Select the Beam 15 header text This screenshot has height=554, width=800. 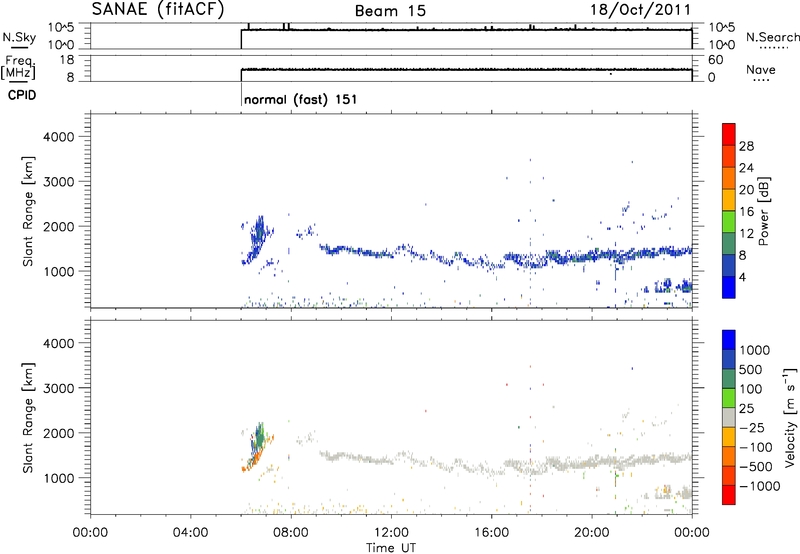[x=390, y=11]
